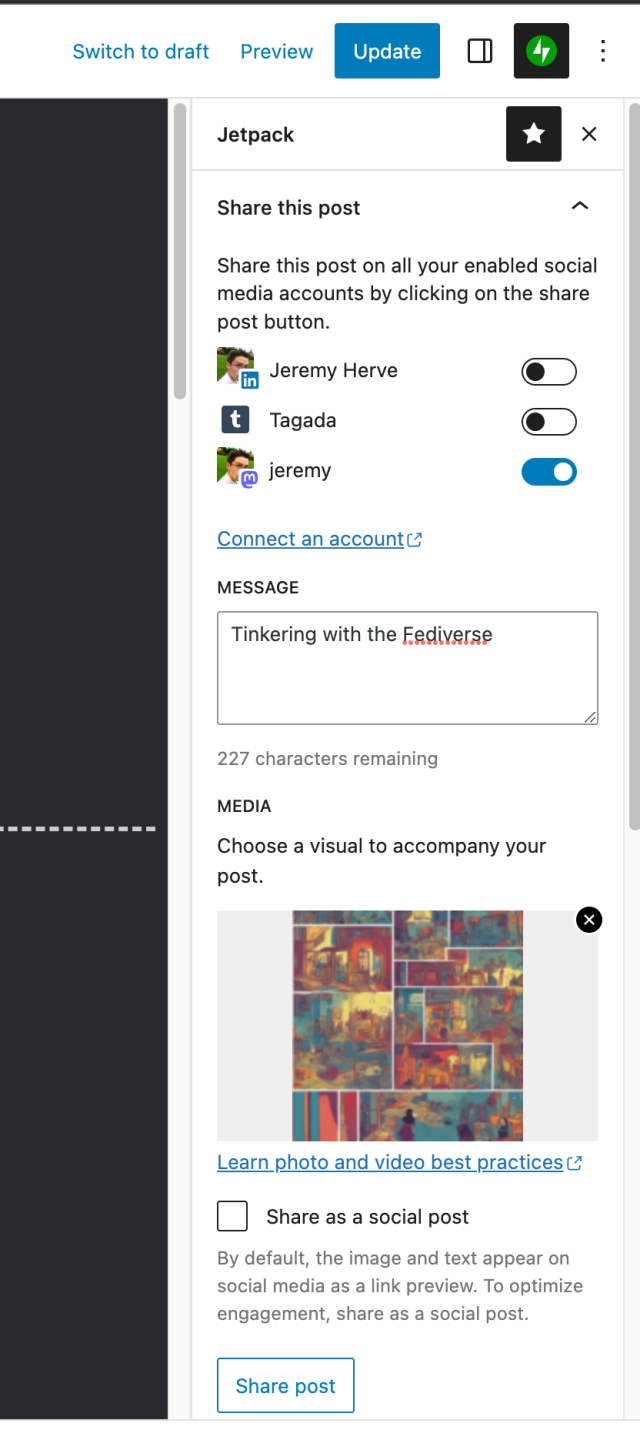The image size is (640, 1430).
Task: Open the three-dot Options menu
Action: pos(603,51)
